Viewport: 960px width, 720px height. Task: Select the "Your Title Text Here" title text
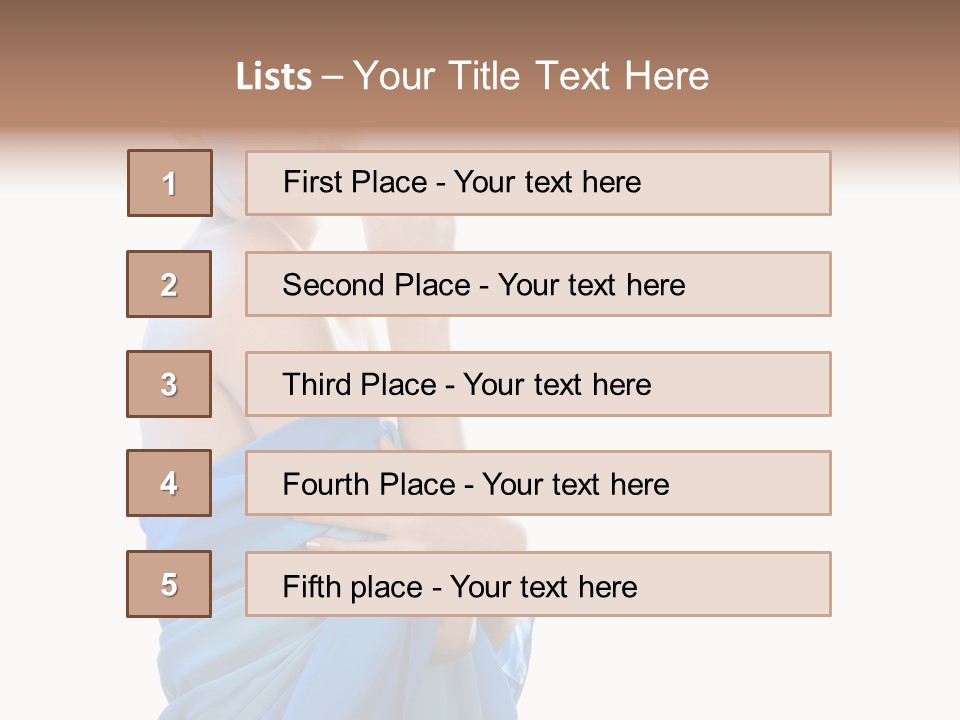(531, 76)
